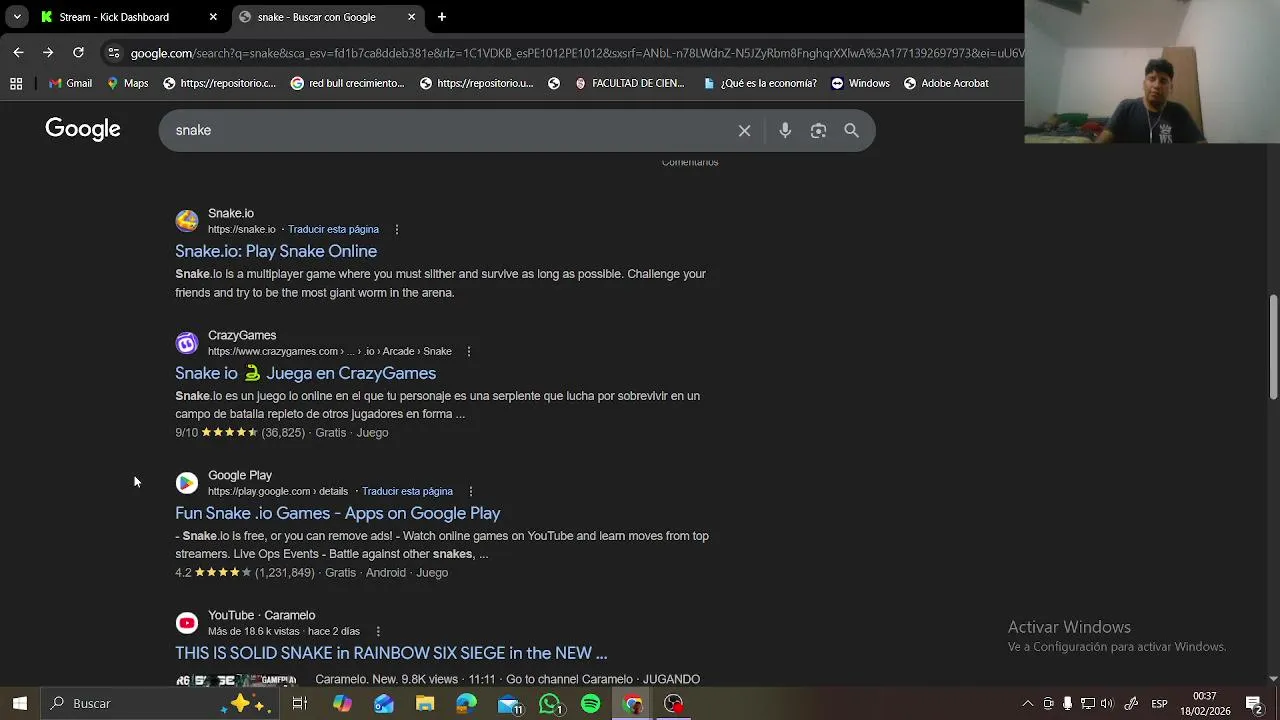Click the Snake.io result favicon

coord(187,221)
